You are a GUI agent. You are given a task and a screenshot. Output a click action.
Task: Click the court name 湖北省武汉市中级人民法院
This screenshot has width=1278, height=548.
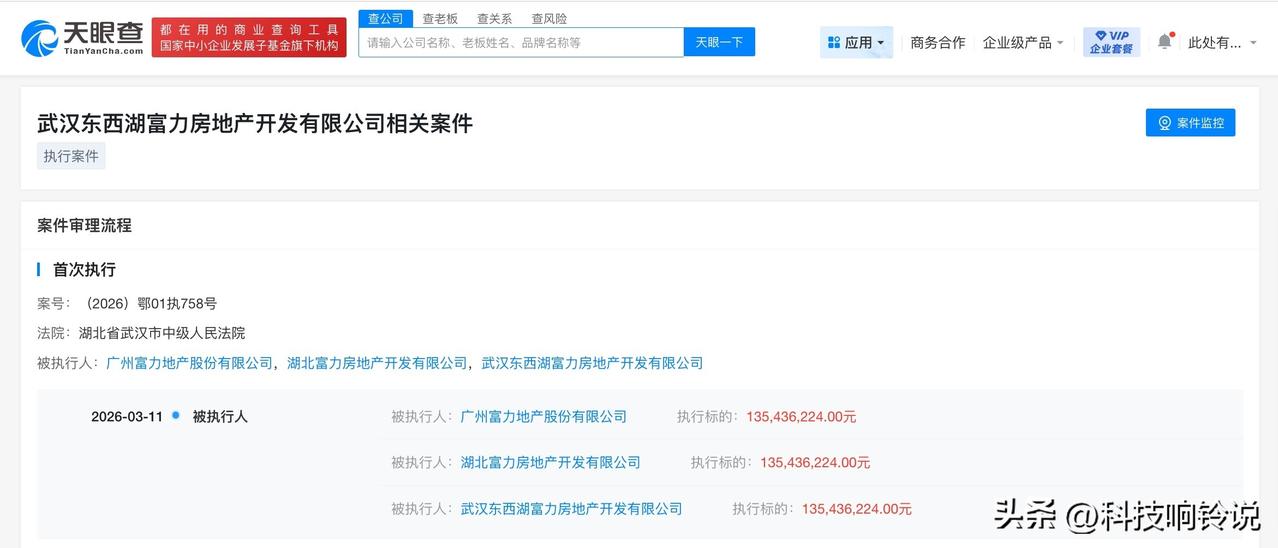pyautogui.click(x=162, y=333)
